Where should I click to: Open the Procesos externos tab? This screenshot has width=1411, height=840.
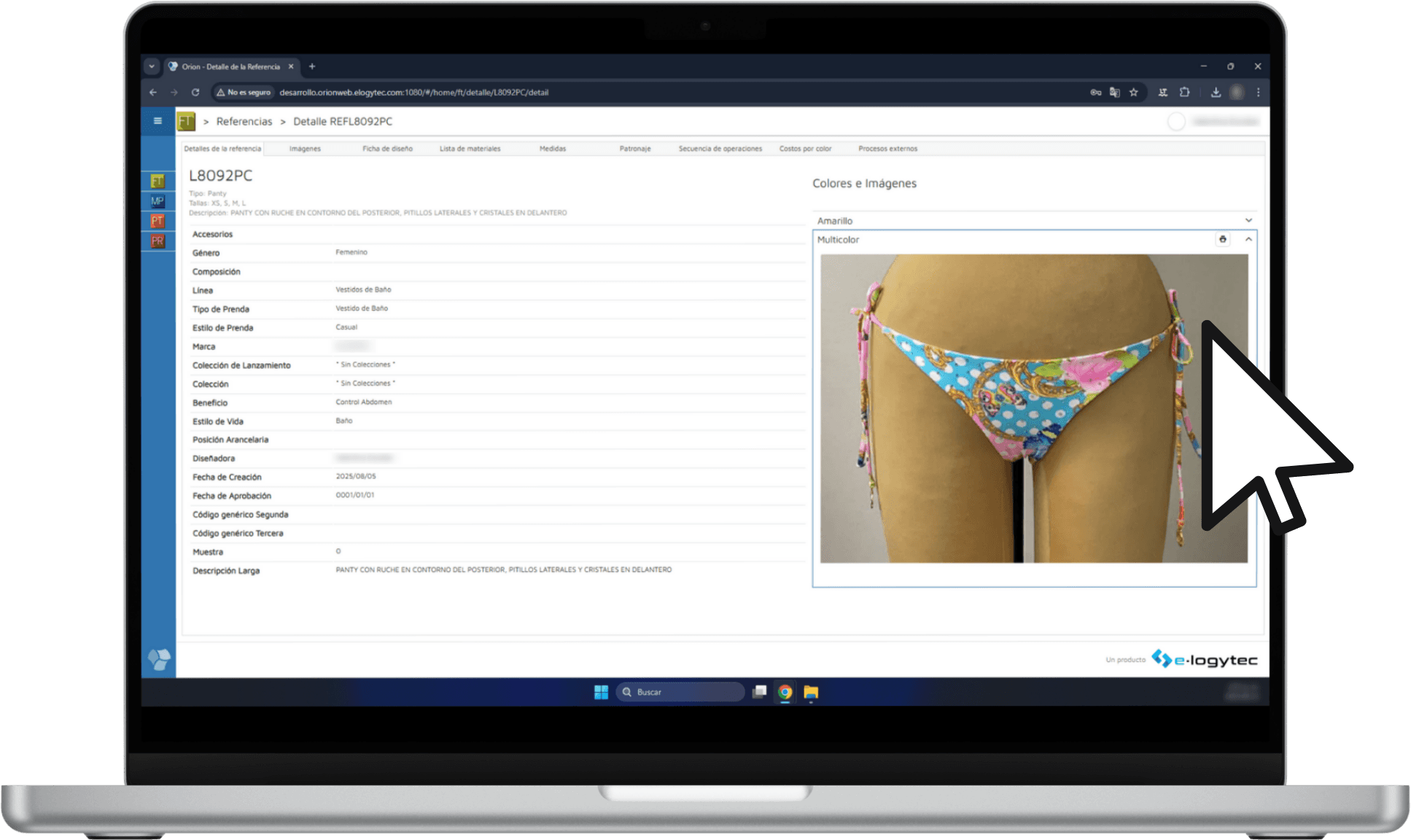coord(887,149)
